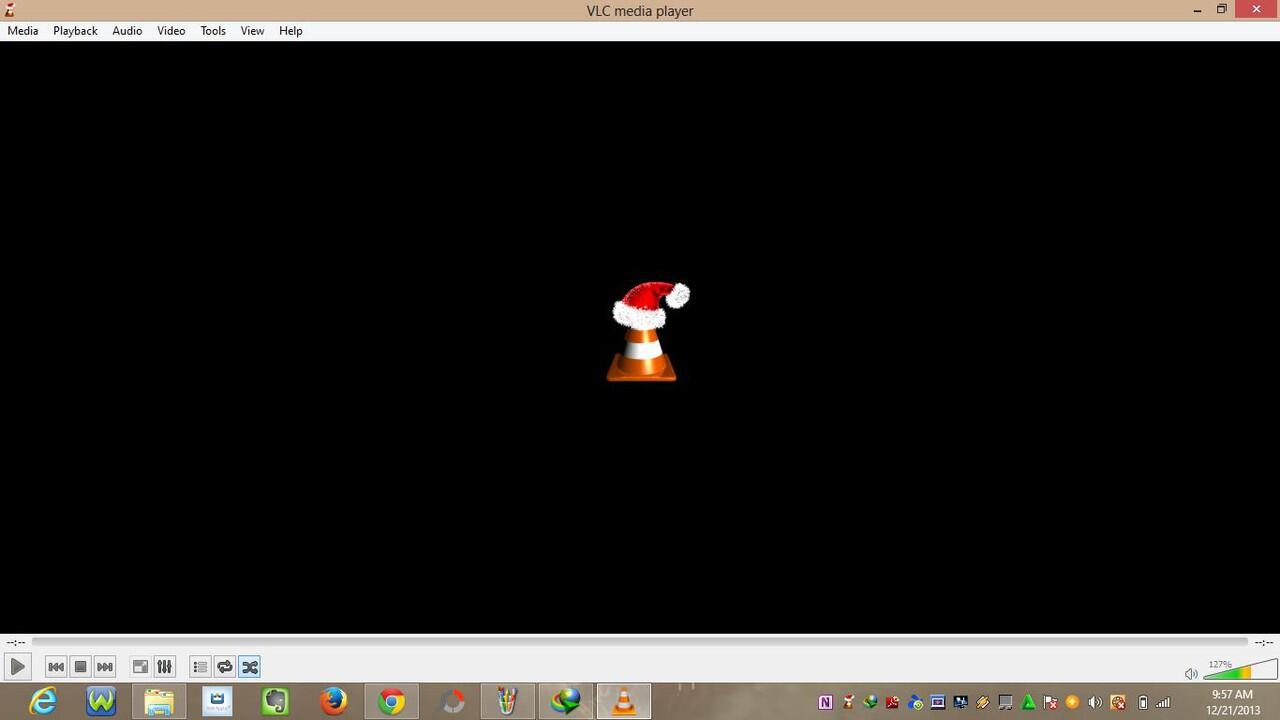The height and width of the screenshot is (720, 1280).
Task: Open Internet Explorer from the taskbar
Action: click(43, 701)
